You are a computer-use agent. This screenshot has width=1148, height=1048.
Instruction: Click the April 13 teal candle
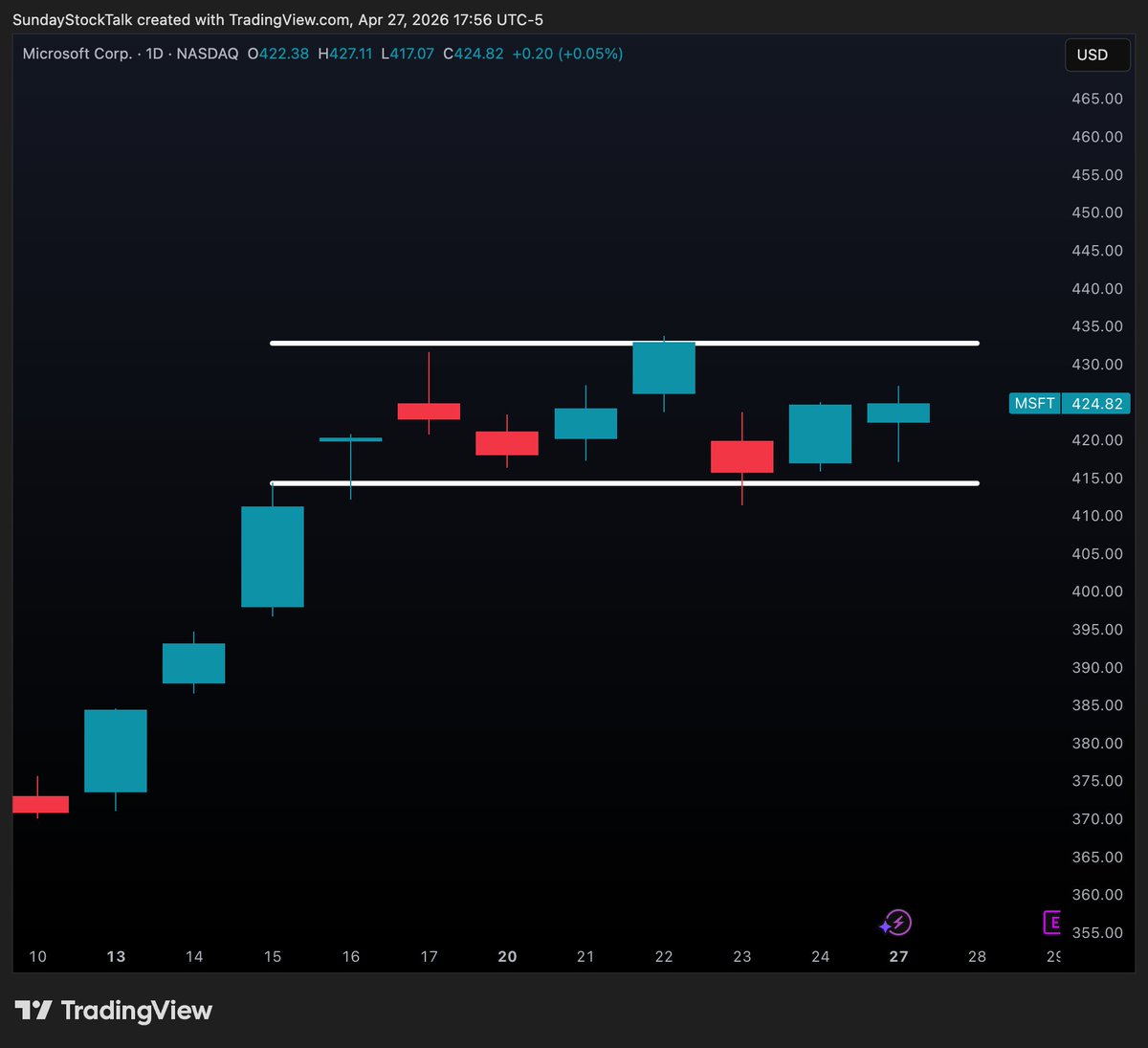click(x=116, y=750)
